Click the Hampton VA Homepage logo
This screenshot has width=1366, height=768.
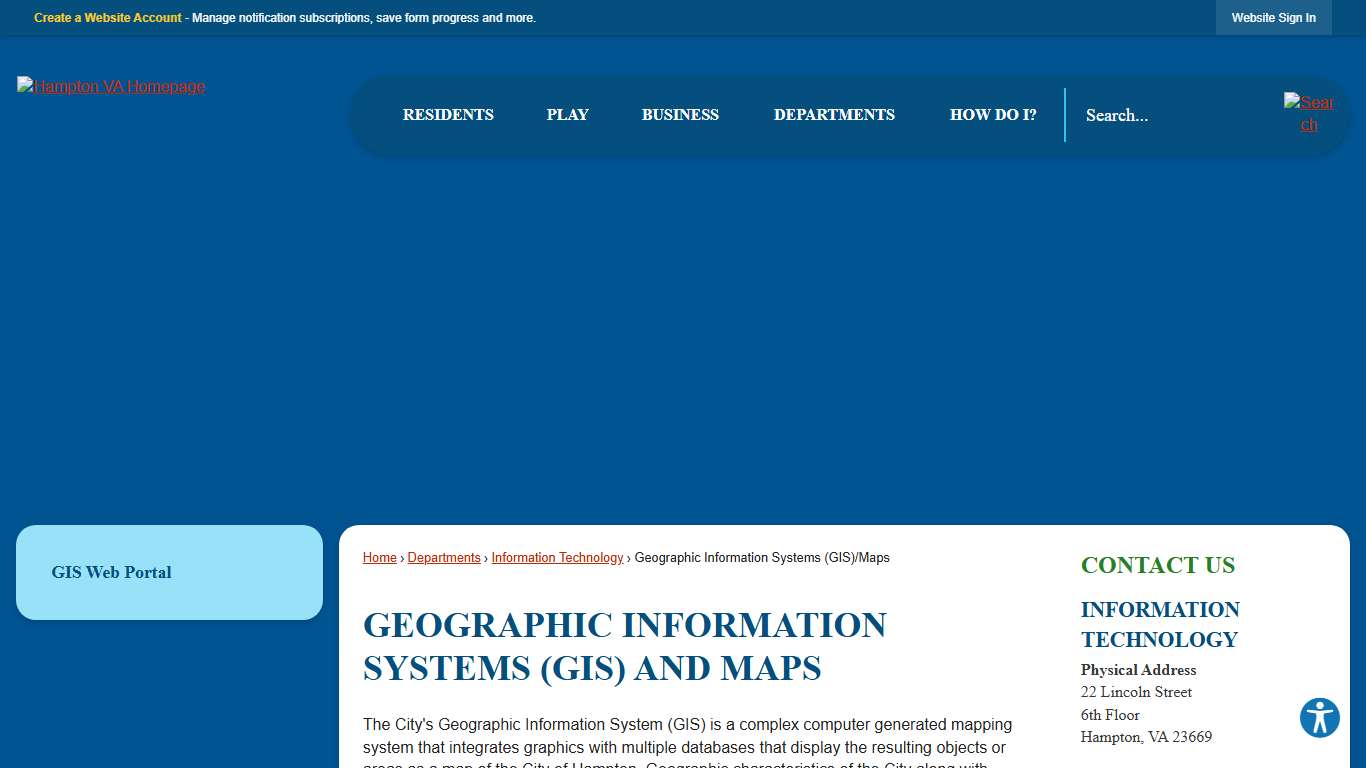click(110, 86)
